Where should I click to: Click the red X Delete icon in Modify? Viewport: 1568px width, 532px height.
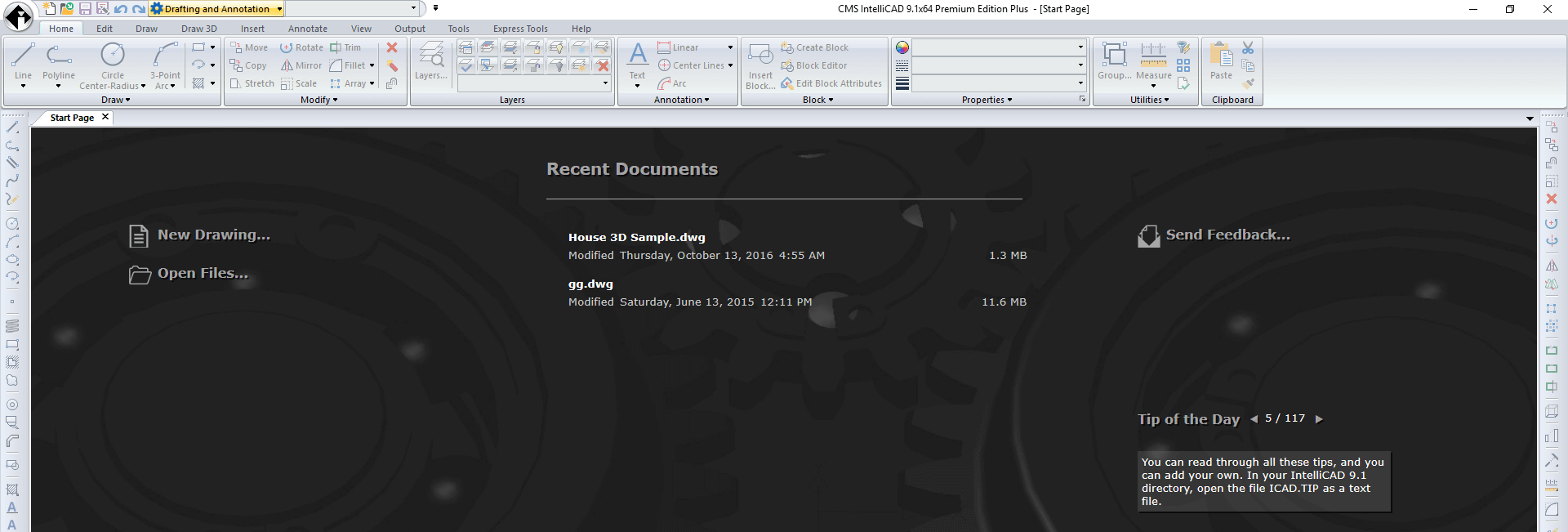(392, 47)
